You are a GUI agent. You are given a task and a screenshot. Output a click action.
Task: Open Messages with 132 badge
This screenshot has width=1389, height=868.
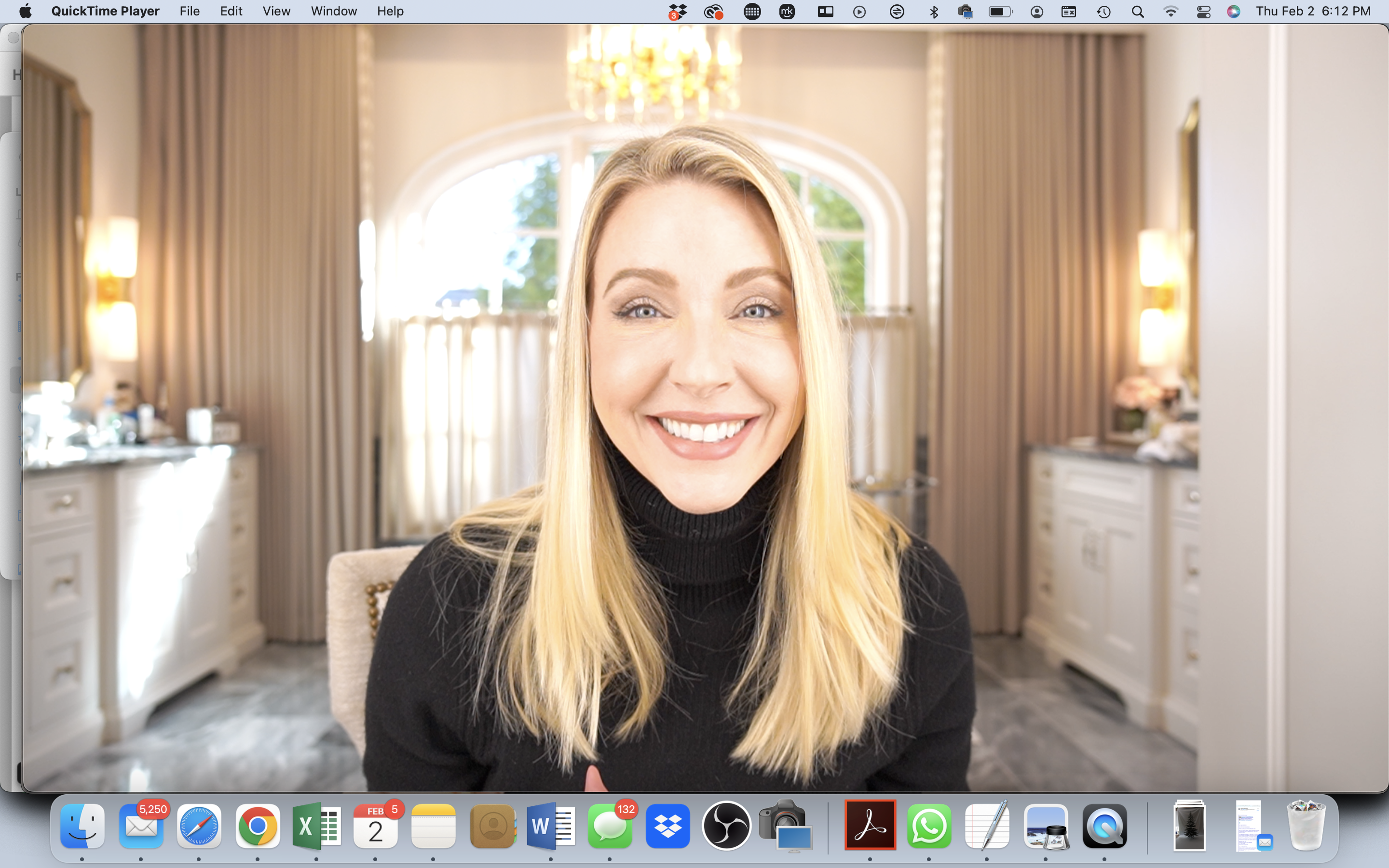point(610,826)
